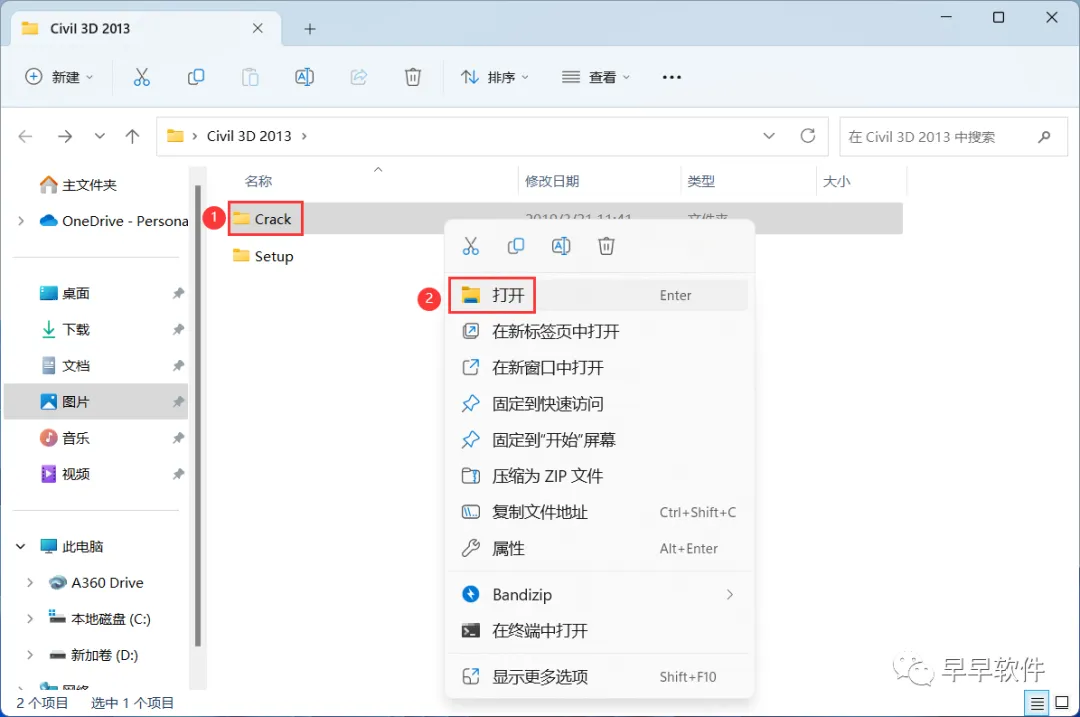
Task: Choose 显示更多选项
Action: (x=598, y=677)
